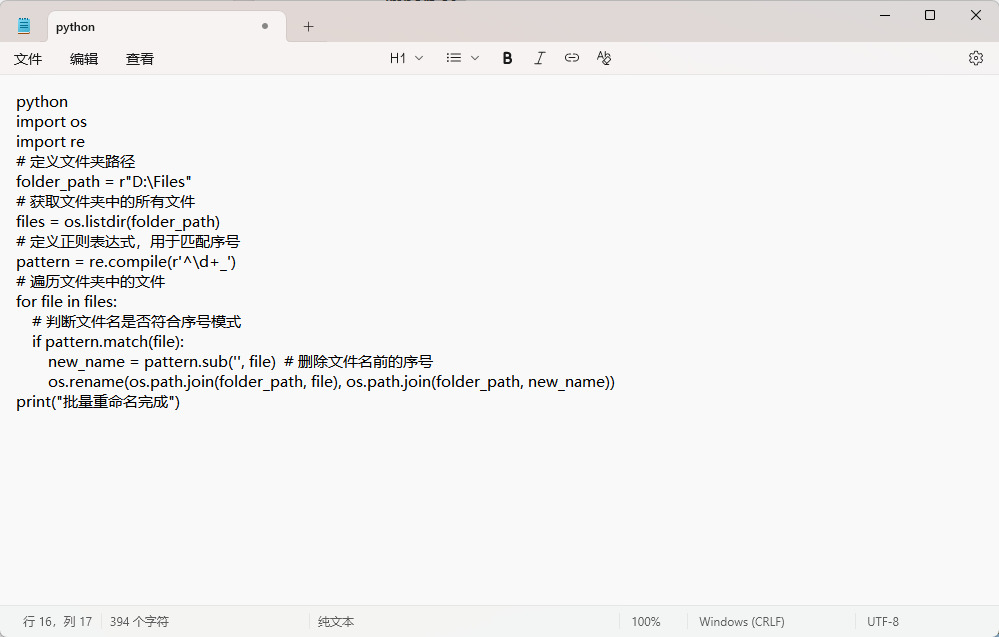Click the bulleted list icon
Image resolution: width=999 pixels, height=637 pixels.
pyautogui.click(x=454, y=58)
